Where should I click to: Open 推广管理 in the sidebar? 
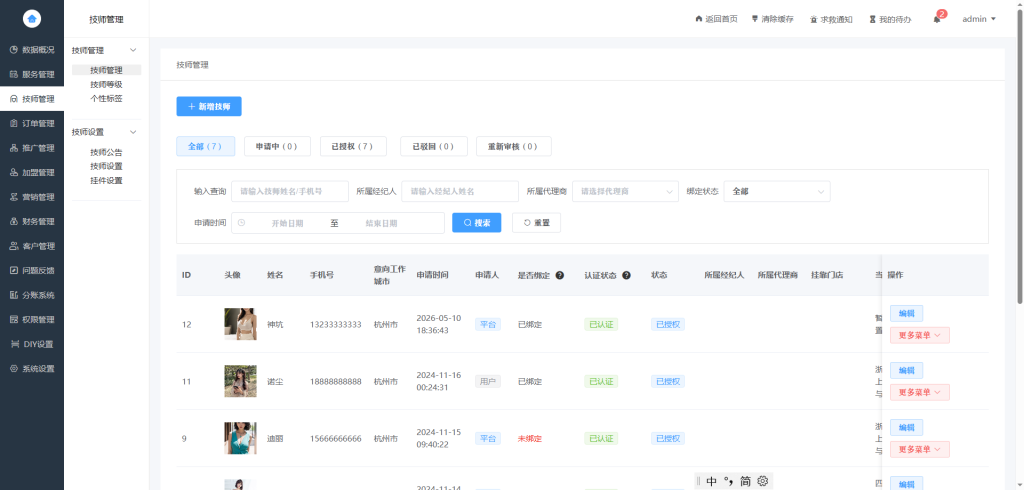(x=32, y=148)
